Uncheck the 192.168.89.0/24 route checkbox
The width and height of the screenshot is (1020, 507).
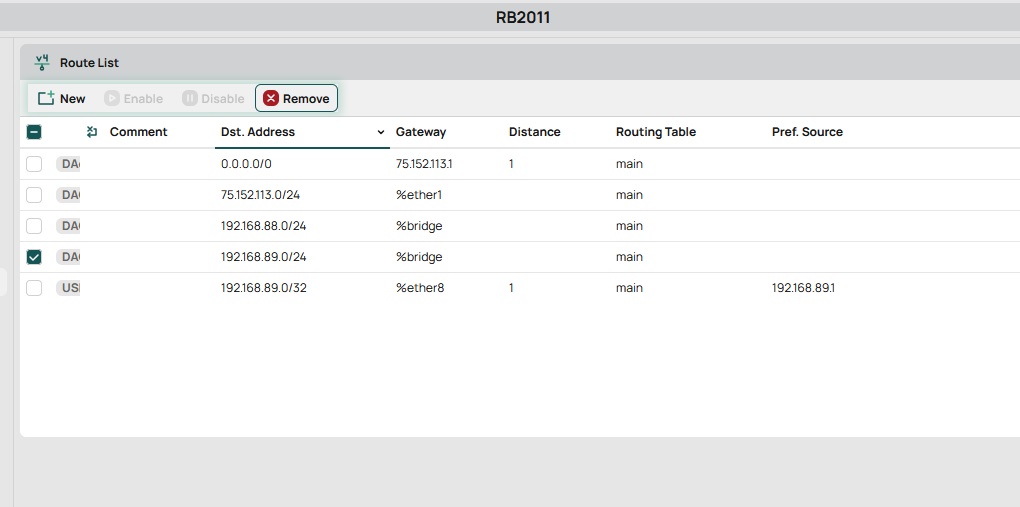pos(34,257)
